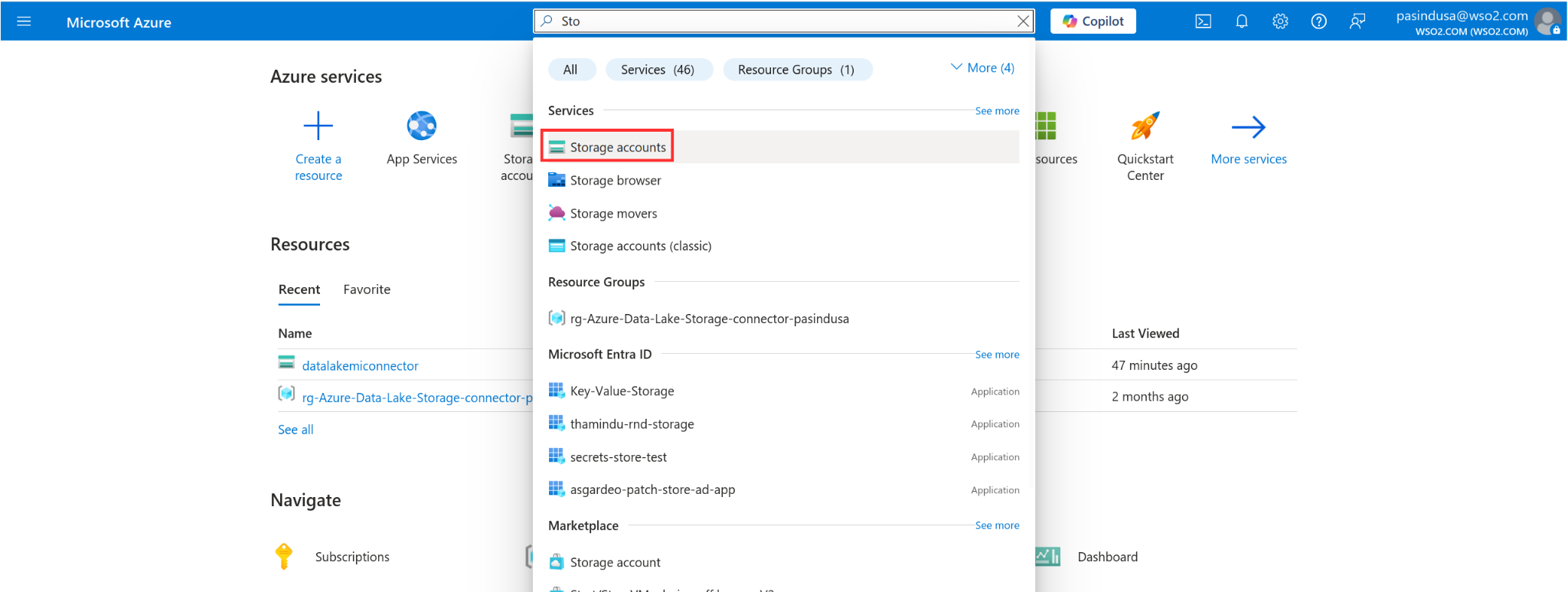Image resolution: width=1568 pixels, height=592 pixels.
Task: Open the help question mark menu
Action: pyautogui.click(x=1318, y=21)
